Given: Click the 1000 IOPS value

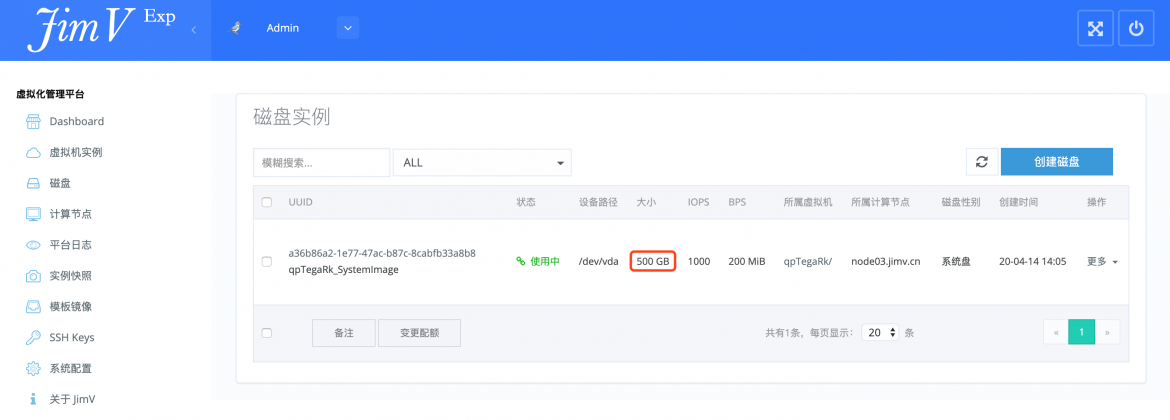Looking at the screenshot, I should pyautogui.click(x=698, y=262).
